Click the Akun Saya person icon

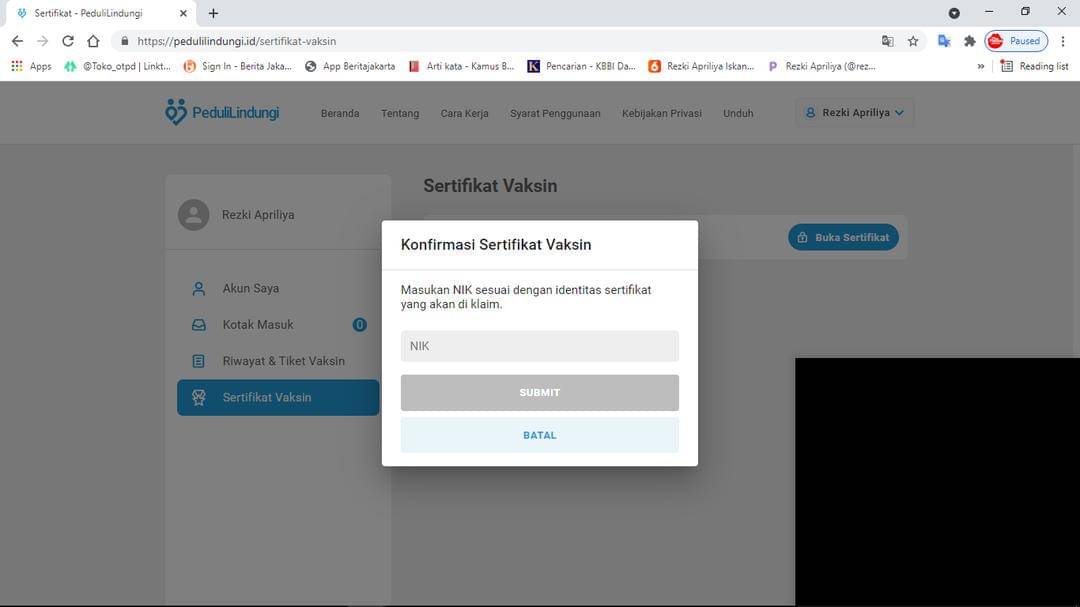198,289
